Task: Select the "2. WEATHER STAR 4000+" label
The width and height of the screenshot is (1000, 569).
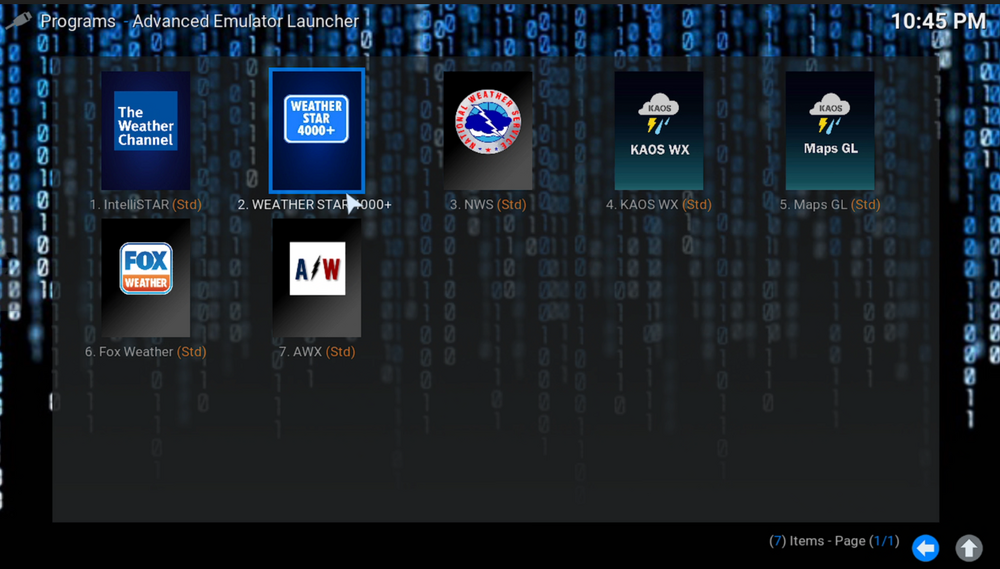Action: tap(315, 205)
